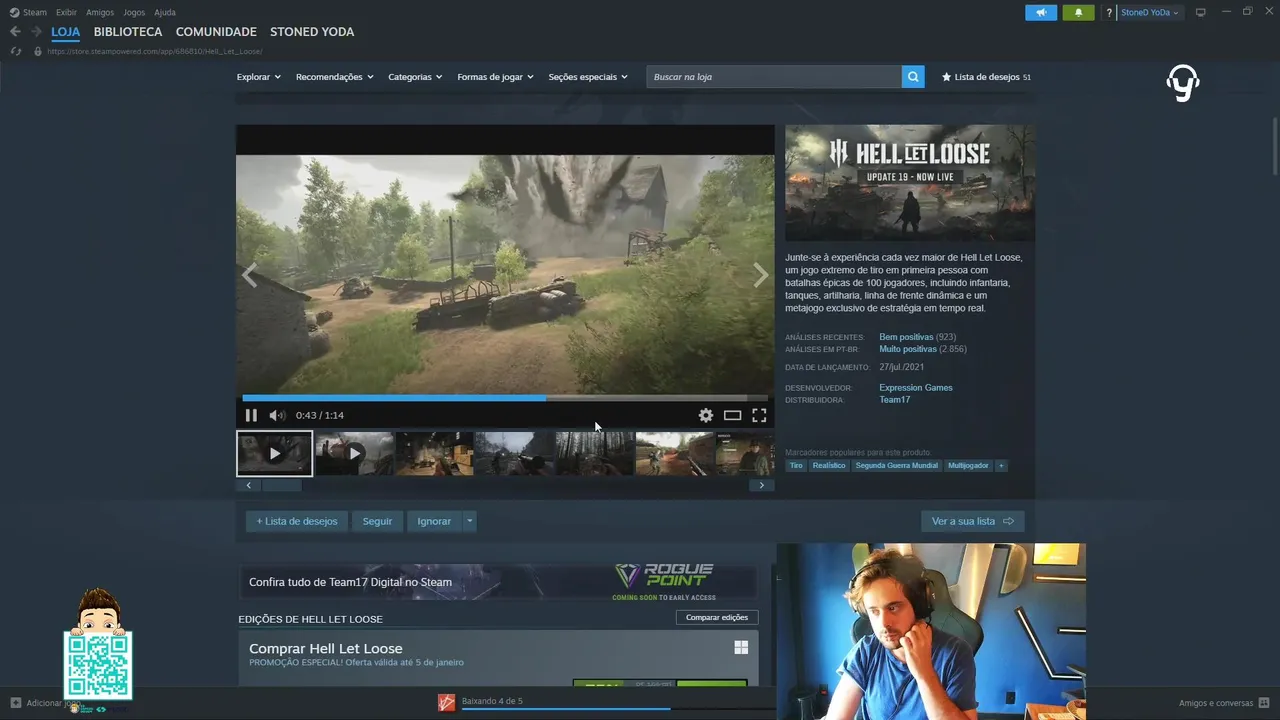The height and width of the screenshot is (720, 1280).
Task: Click the page vertical scrollbar
Action: (1274, 148)
